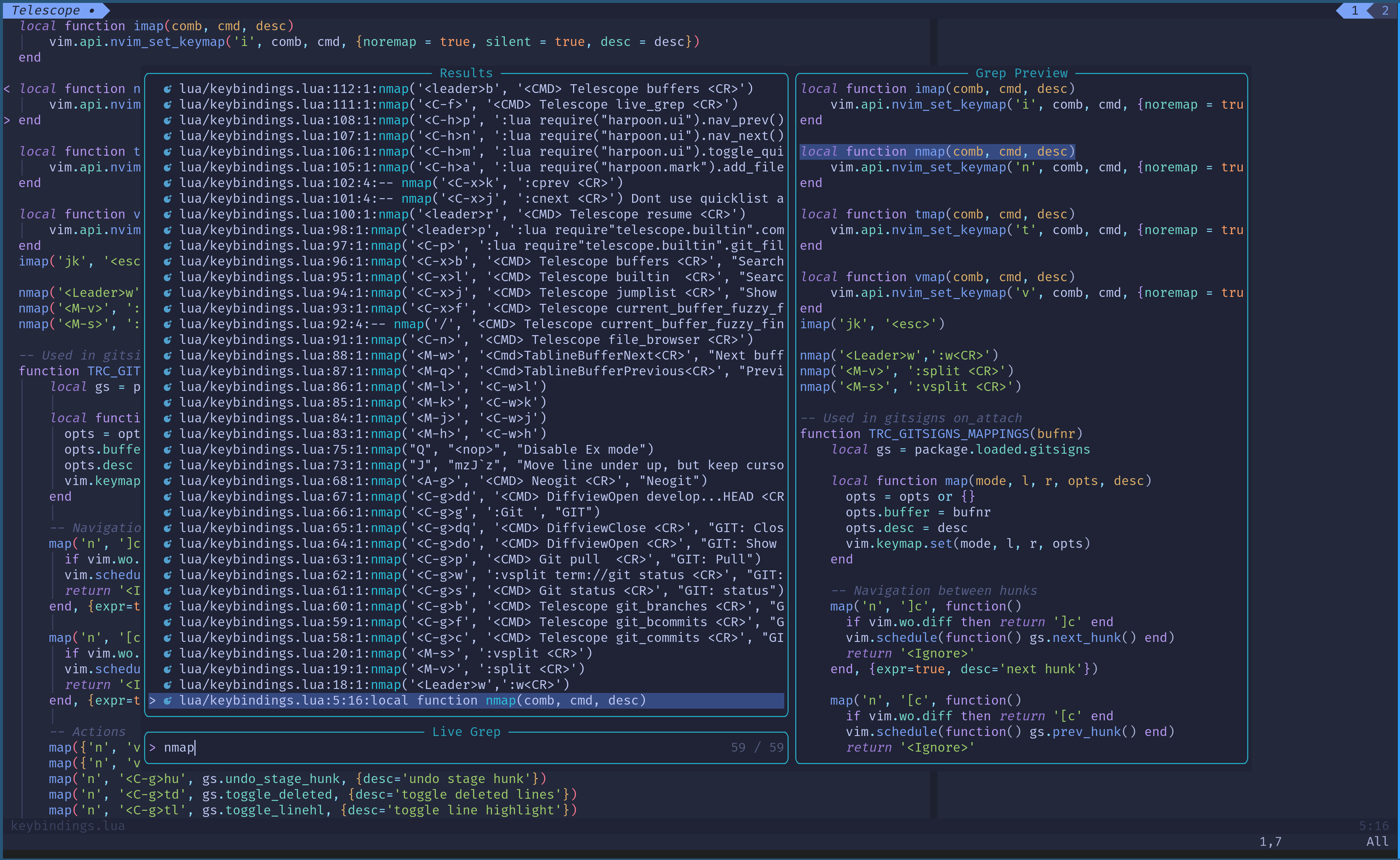This screenshot has width=1400, height=860.
Task: Click the Lua file icon on the keybindings.lua:97 result
Action: (x=168, y=246)
